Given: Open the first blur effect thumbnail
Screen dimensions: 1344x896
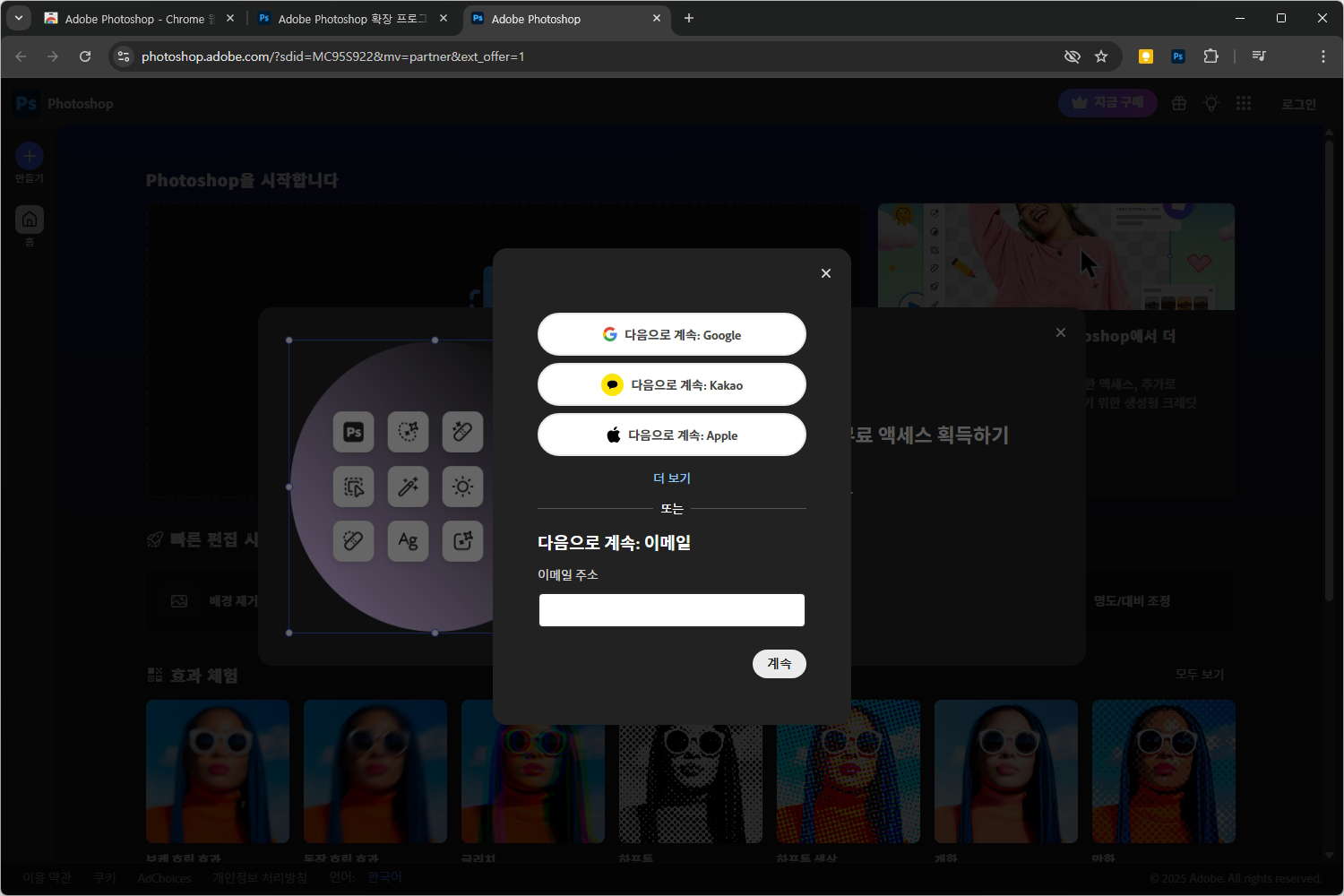Looking at the screenshot, I should click(218, 771).
